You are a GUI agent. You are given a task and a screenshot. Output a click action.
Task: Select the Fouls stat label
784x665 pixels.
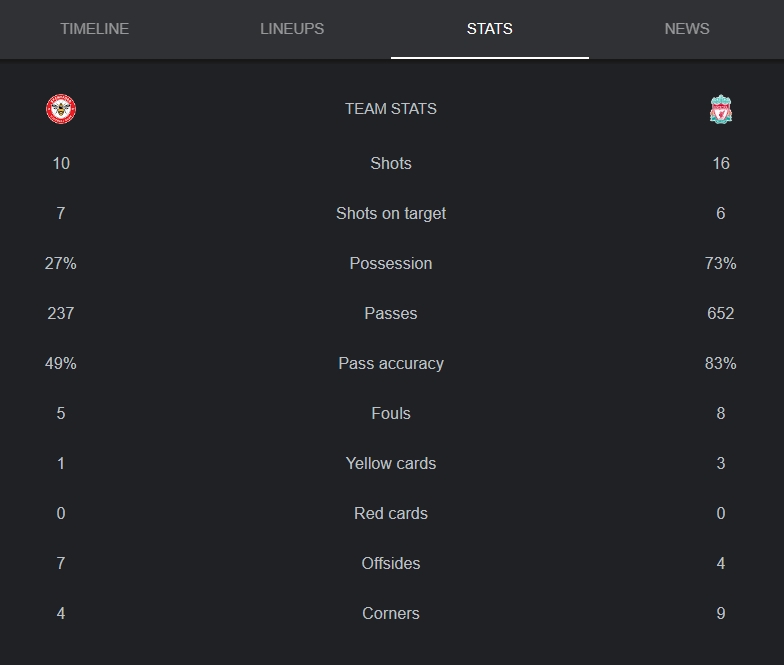[391, 414]
